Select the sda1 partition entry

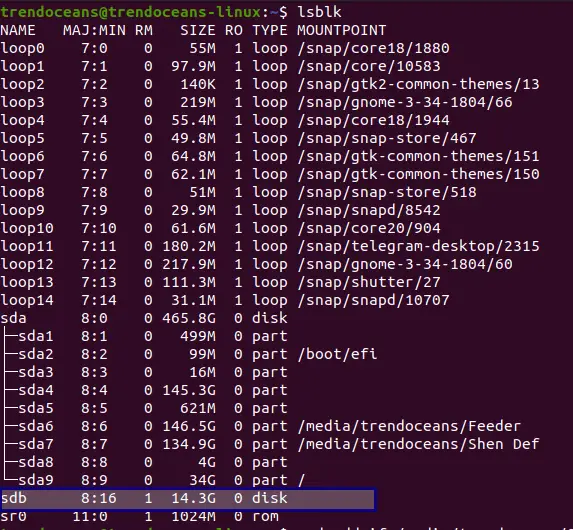[36, 336]
